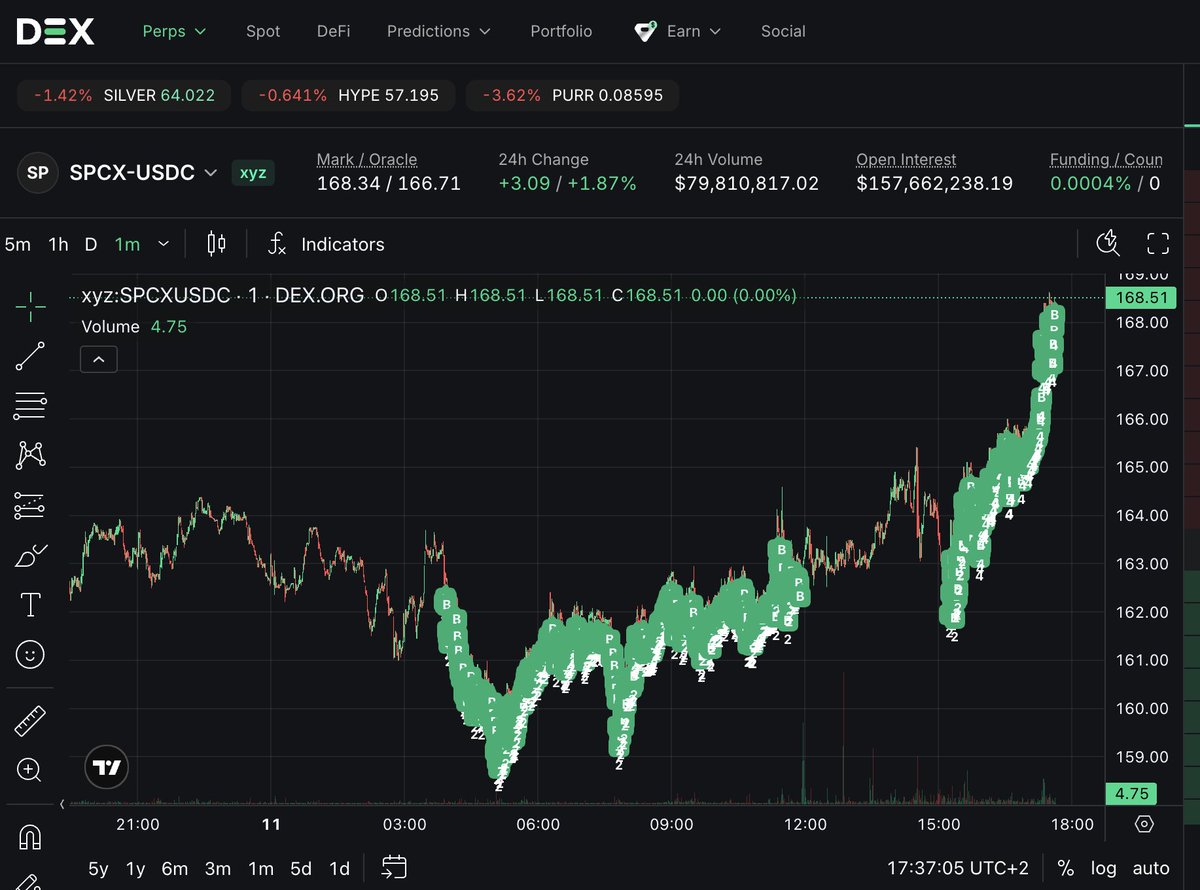Collapse the left drawing toolbar

coord(62,803)
